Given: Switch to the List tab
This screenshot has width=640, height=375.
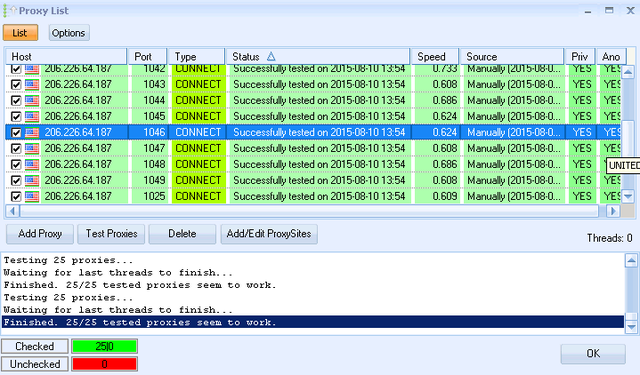Looking at the screenshot, I should [x=20, y=33].
